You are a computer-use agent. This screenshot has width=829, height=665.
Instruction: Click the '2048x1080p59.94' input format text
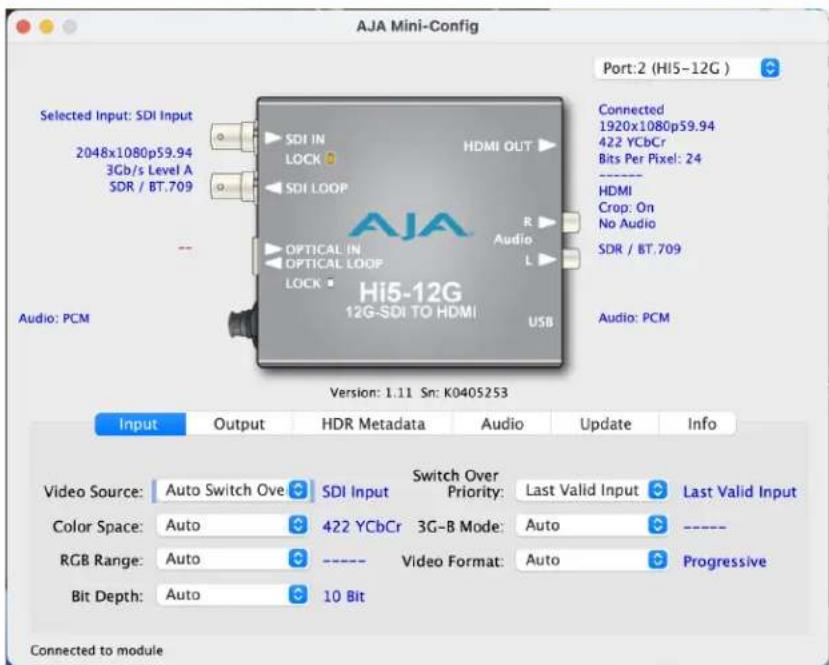point(134,153)
